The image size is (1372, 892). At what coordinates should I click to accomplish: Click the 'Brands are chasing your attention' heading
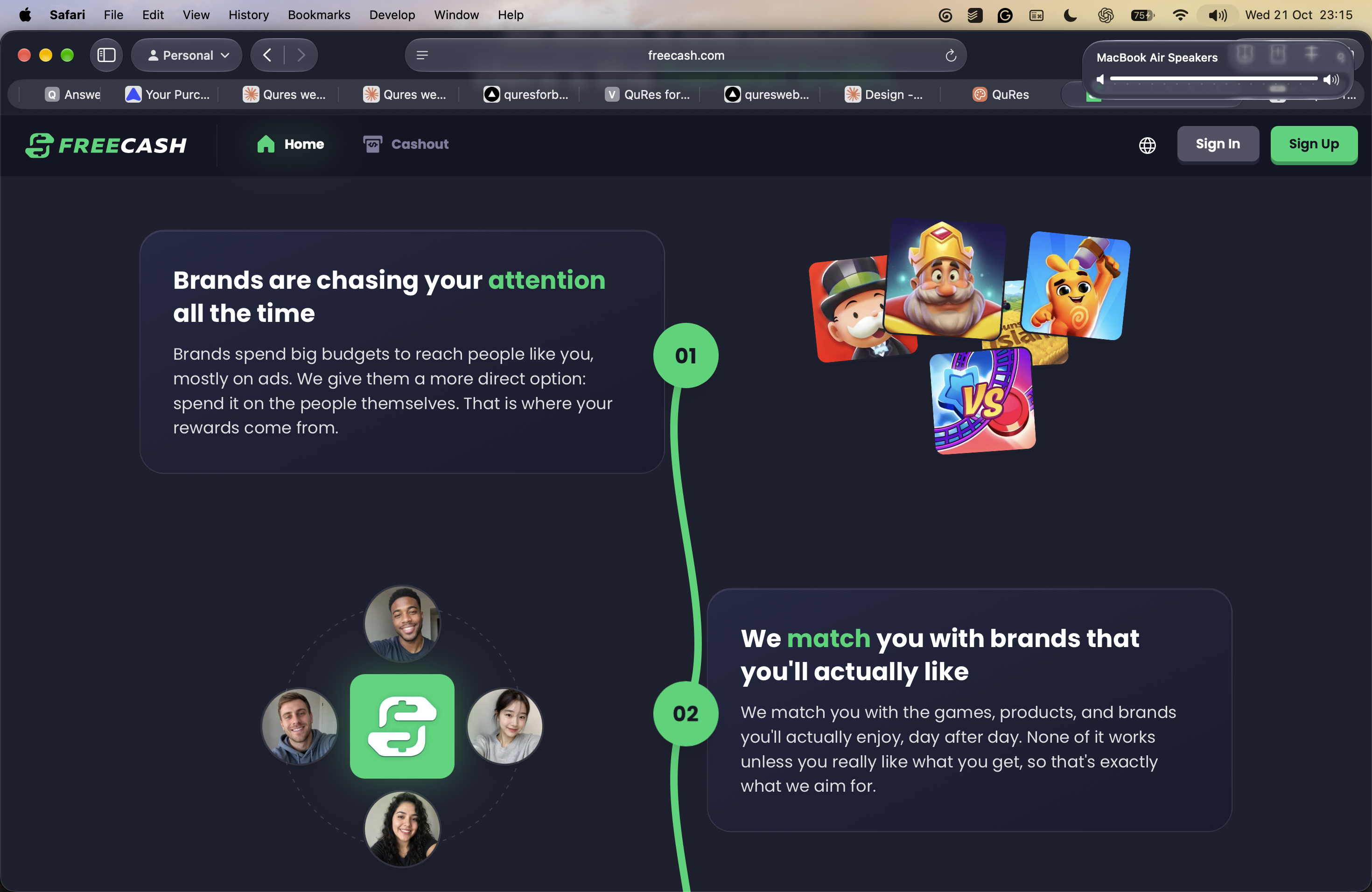point(389,296)
